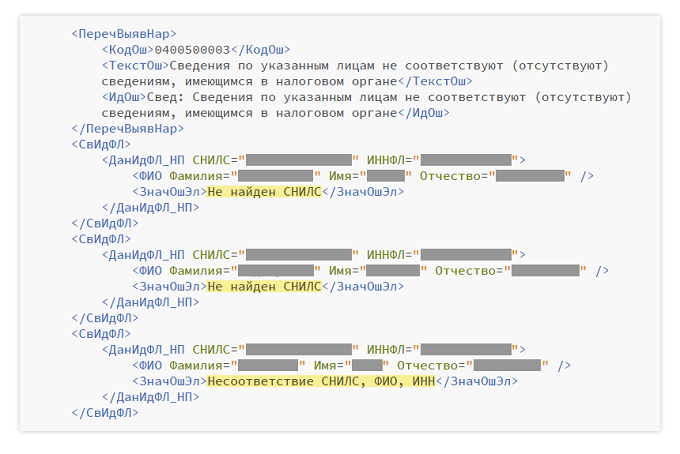The image size is (680, 454).
Task: Click the redacted ИННФЛ value in second record
Action: point(466,255)
